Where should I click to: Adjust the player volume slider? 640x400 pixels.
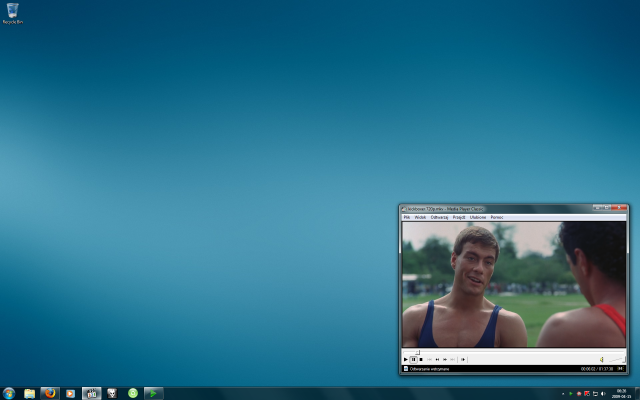point(616,360)
